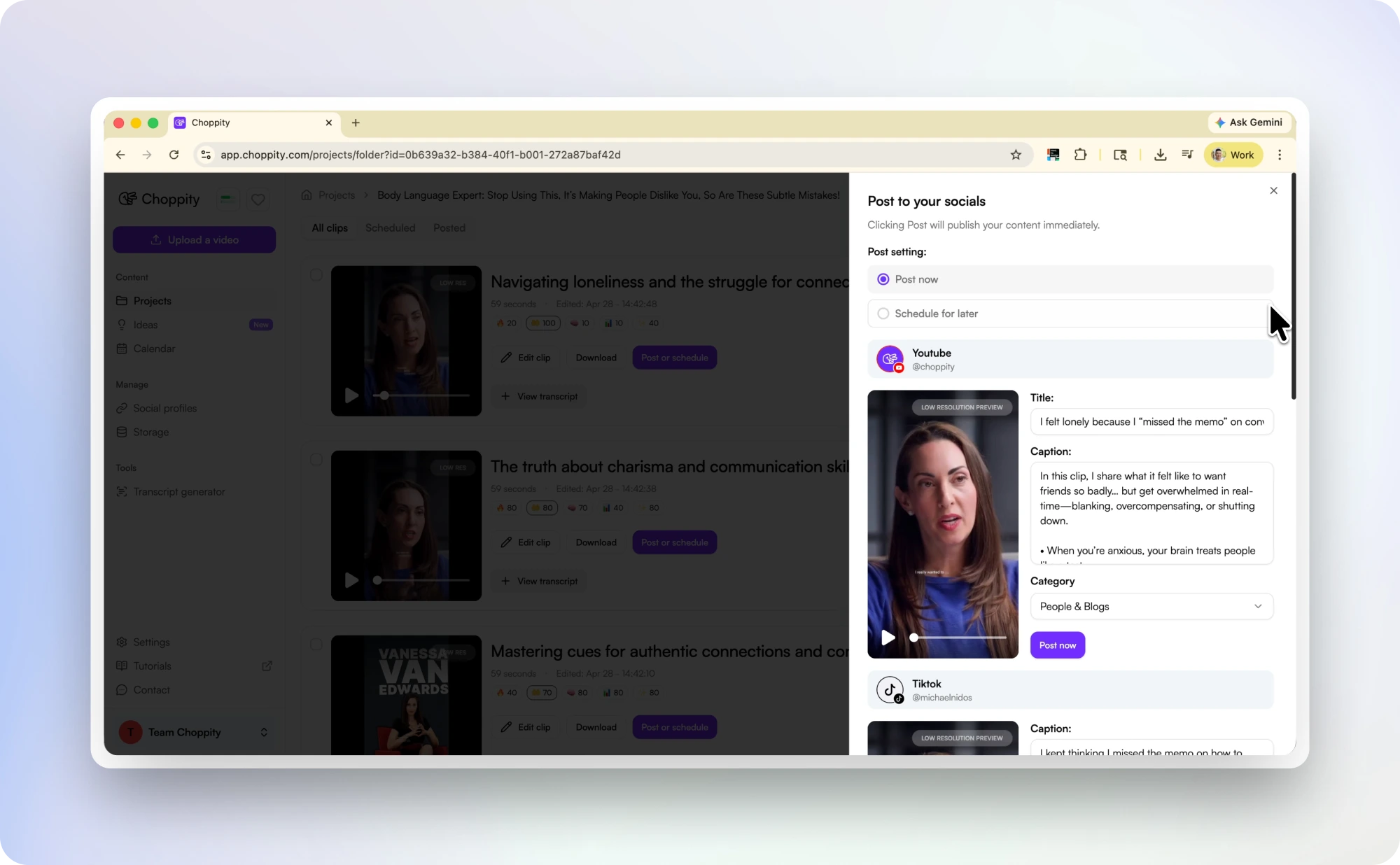1400x865 pixels.
Task: Check the Mastering cues clip checkbox
Action: (x=316, y=644)
